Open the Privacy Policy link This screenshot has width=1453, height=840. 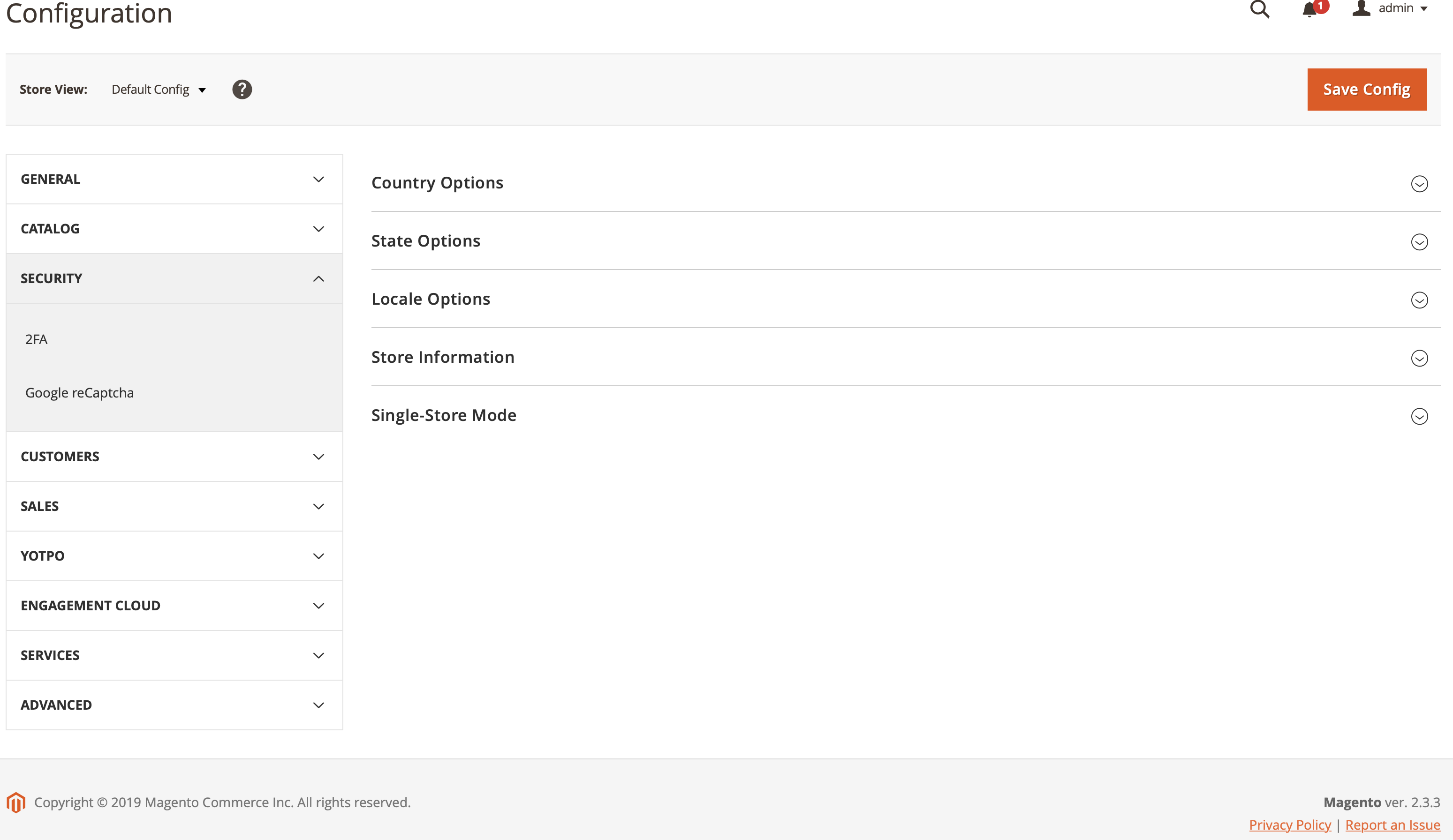1290,824
